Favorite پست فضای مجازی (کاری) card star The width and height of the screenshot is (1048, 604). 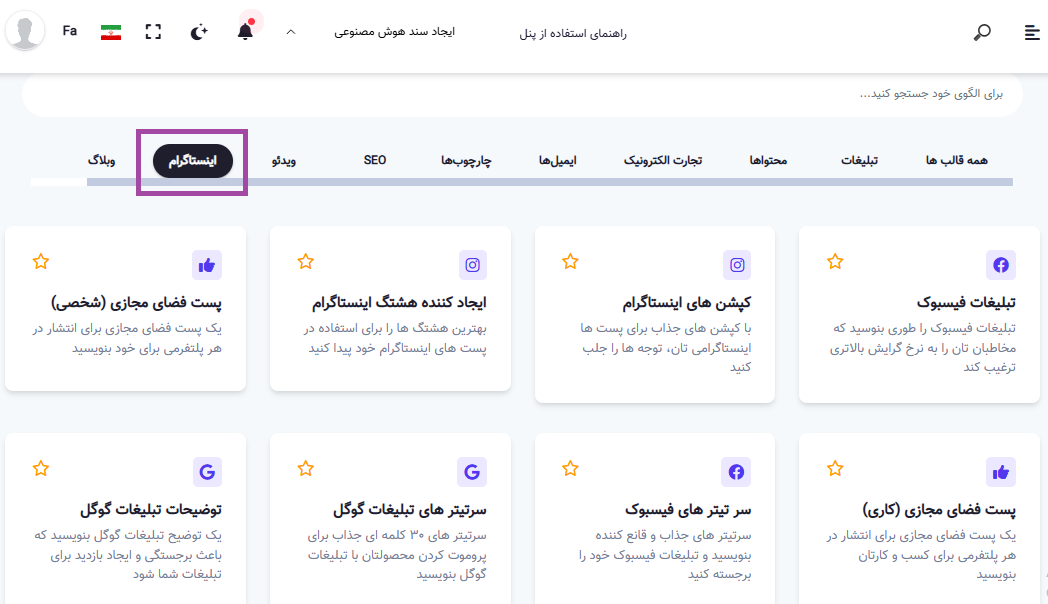[835, 468]
